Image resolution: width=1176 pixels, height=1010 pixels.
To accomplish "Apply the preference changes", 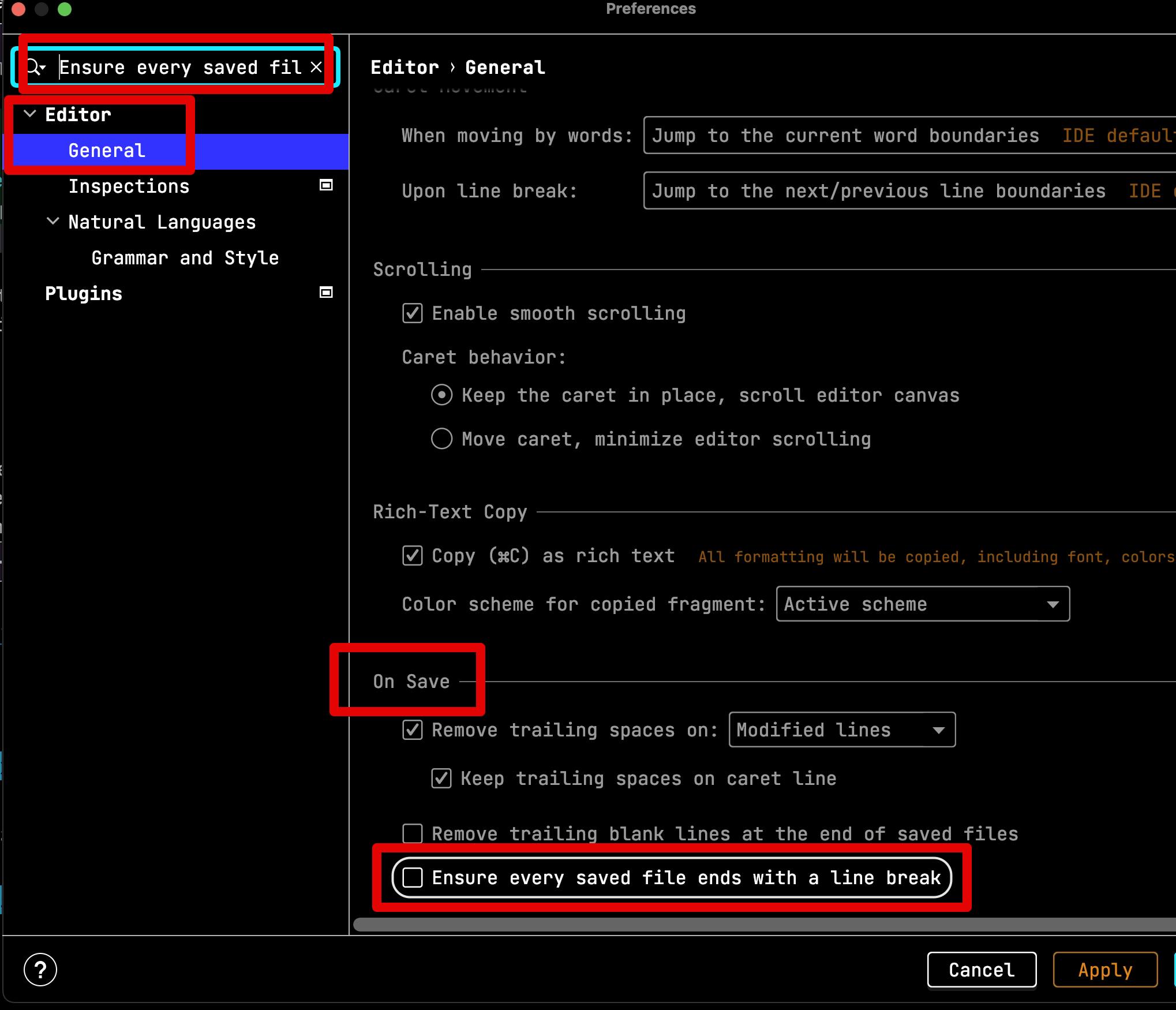I will (1104, 970).
